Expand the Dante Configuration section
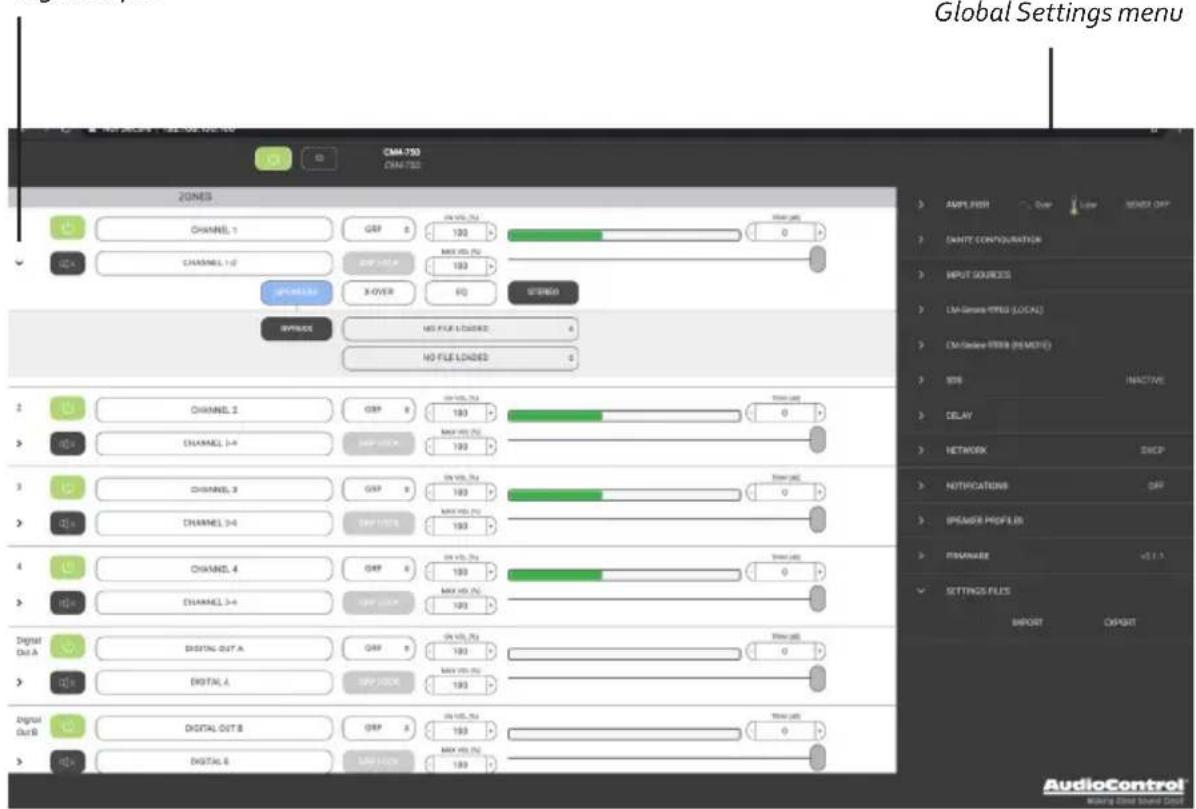1196x809 pixels. 921,239
